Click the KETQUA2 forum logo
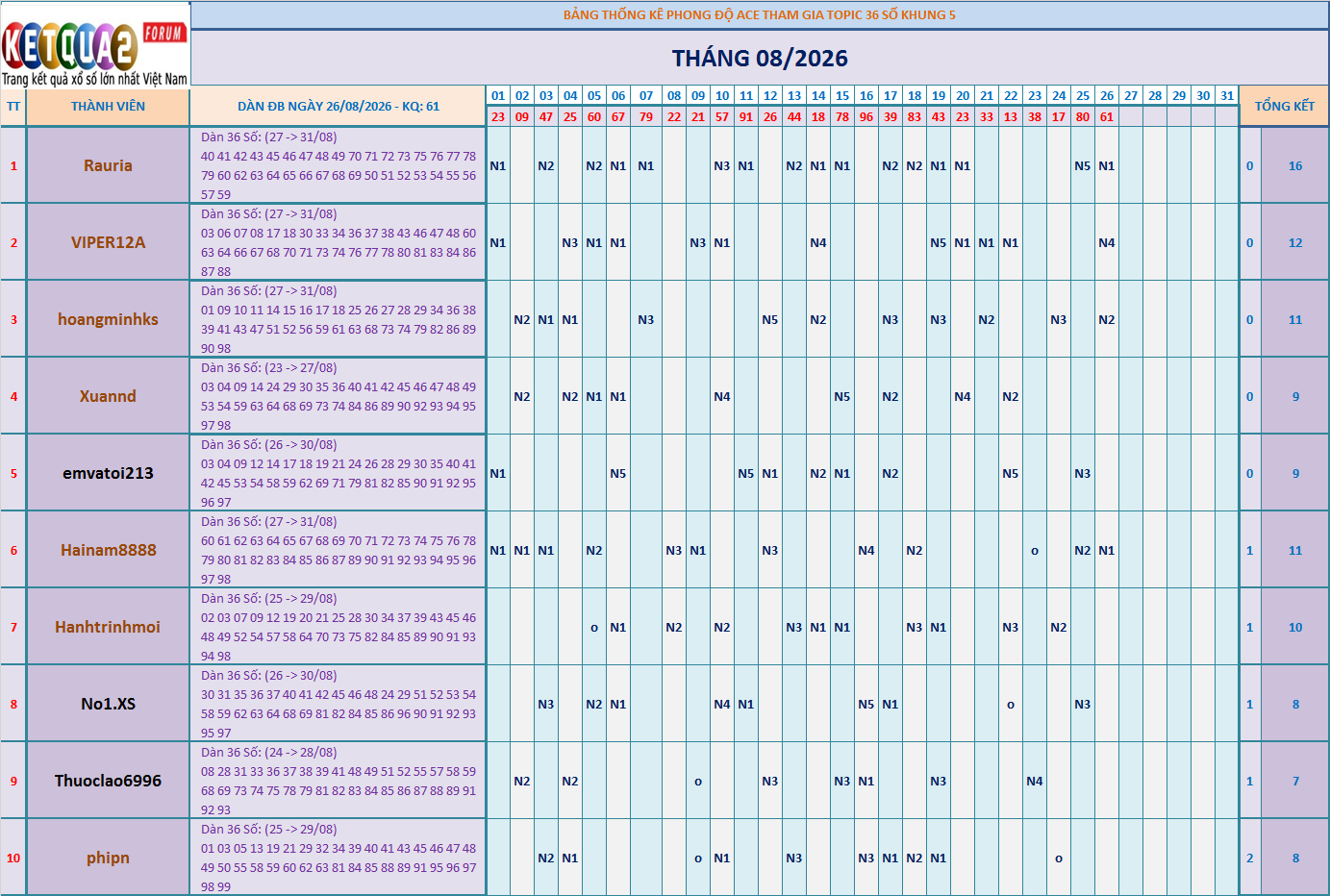The width and height of the screenshot is (1330, 896). point(95,44)
